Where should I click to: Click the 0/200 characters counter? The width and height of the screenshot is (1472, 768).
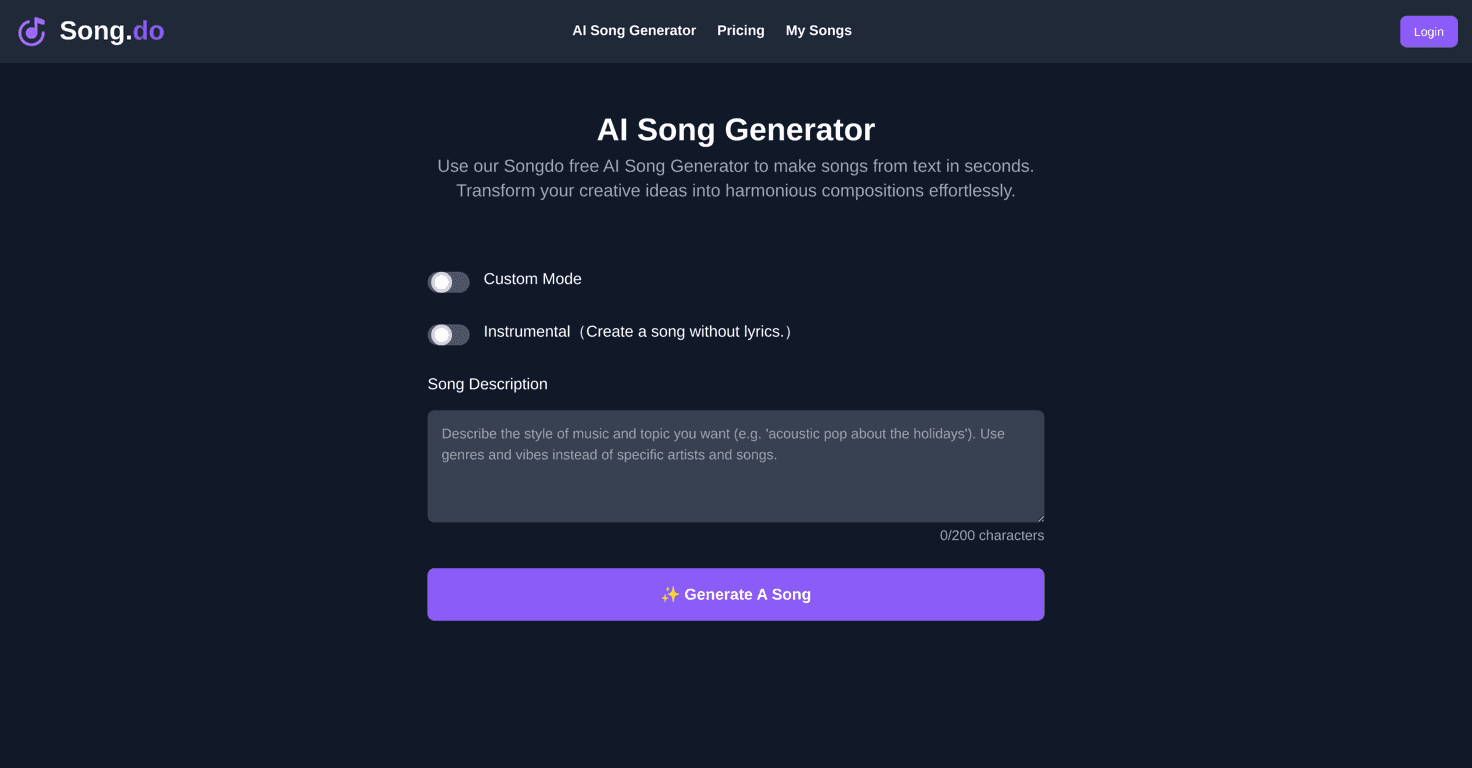(991, 535)
